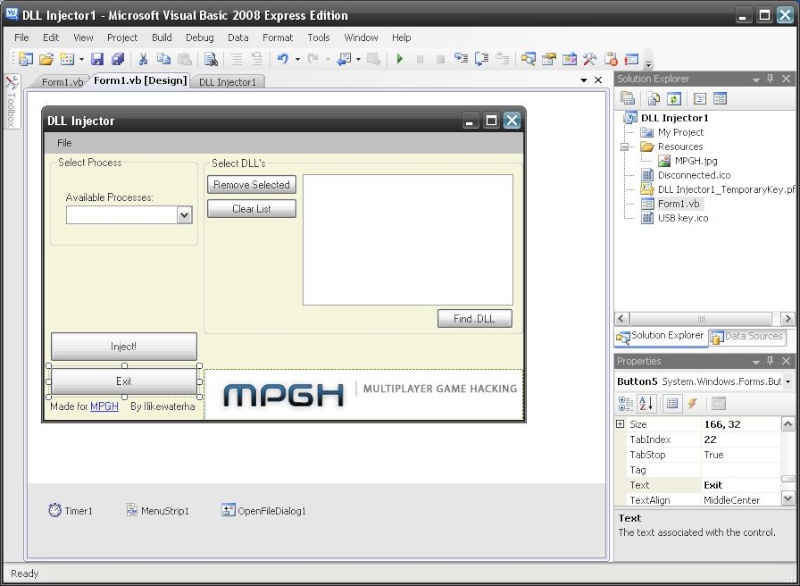Click the Exit button on the form
The height and width of the screenshot is (586, 800).
(123, 381)
